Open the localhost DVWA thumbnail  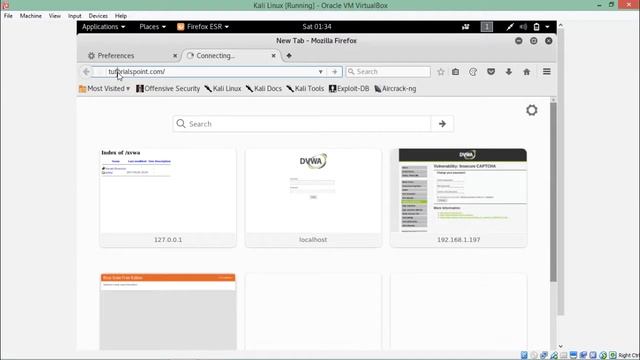pyautogui.click(x=313, y=198)
